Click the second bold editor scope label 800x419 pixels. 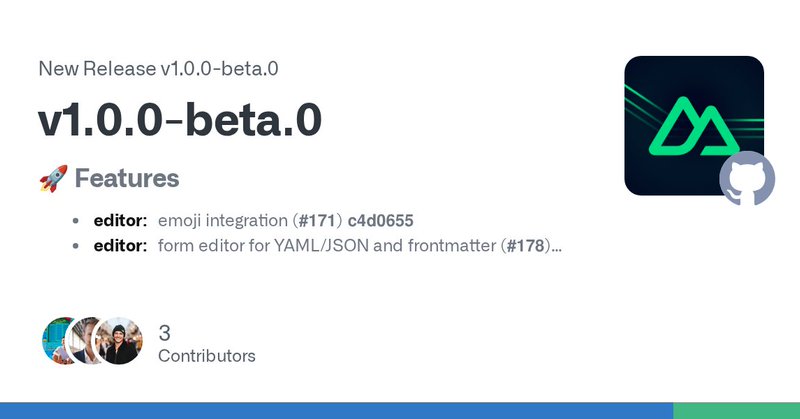click(120, 245)
